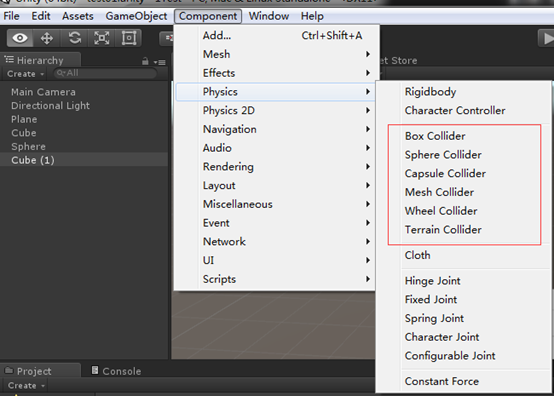
Task: Add a Capsule Collider component
Action: coord(464,173)
